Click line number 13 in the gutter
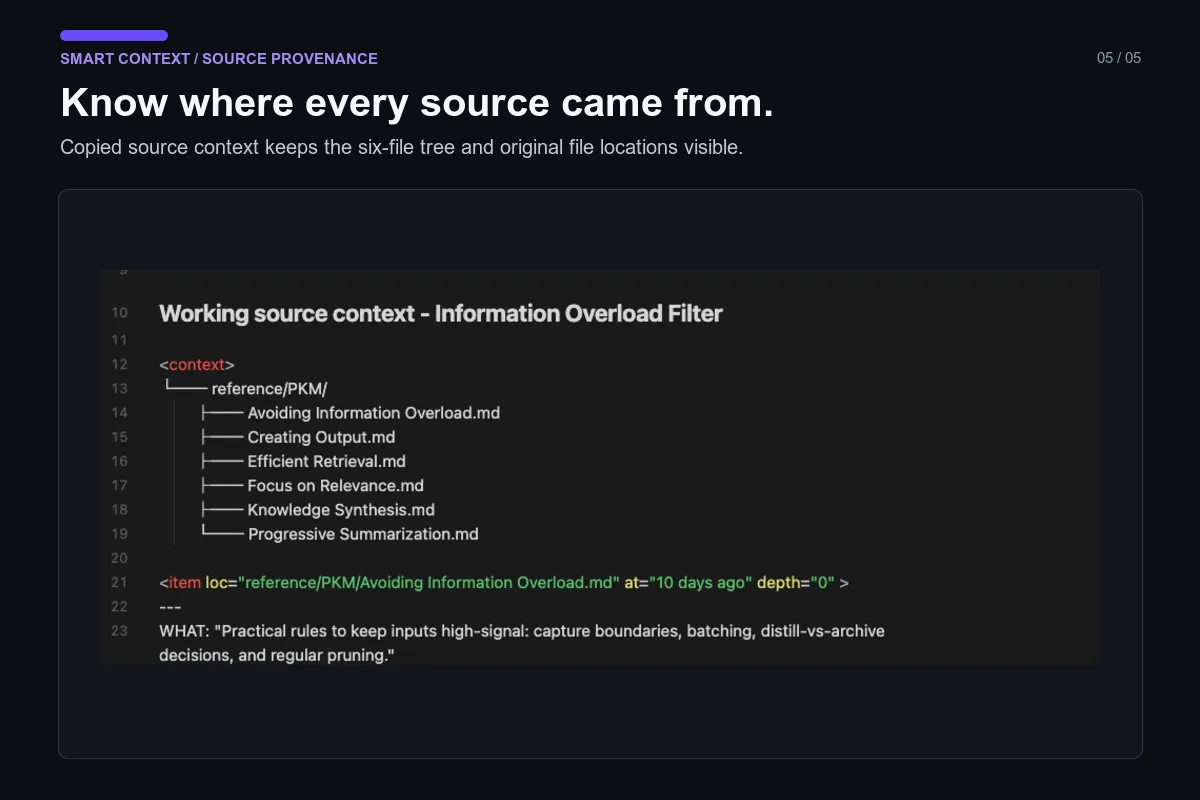Image resolution: width=1200 pixels, height=800 pixels. point(120,389)
